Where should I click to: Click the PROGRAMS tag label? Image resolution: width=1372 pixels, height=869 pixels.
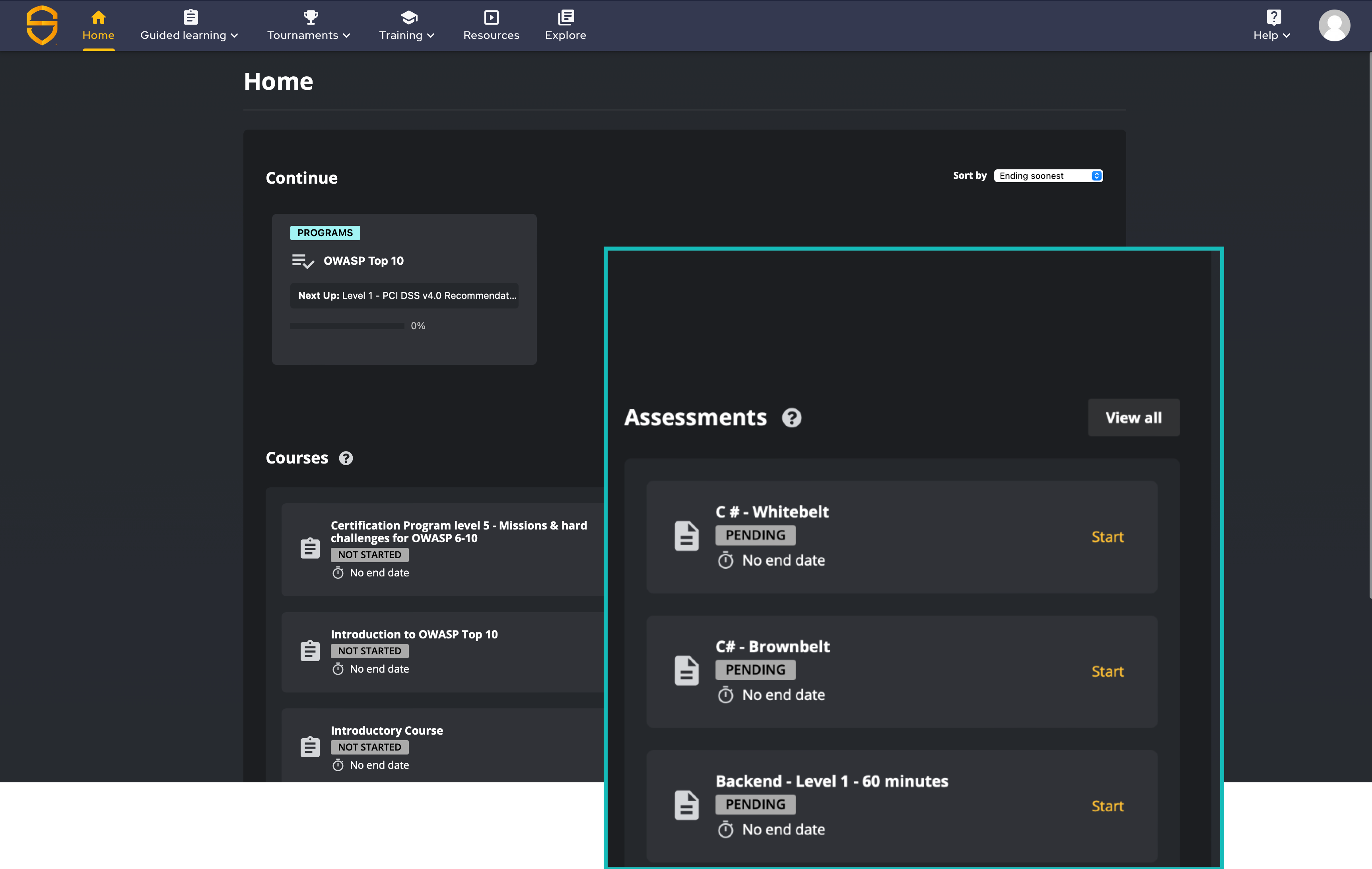[x=325, y=233]
